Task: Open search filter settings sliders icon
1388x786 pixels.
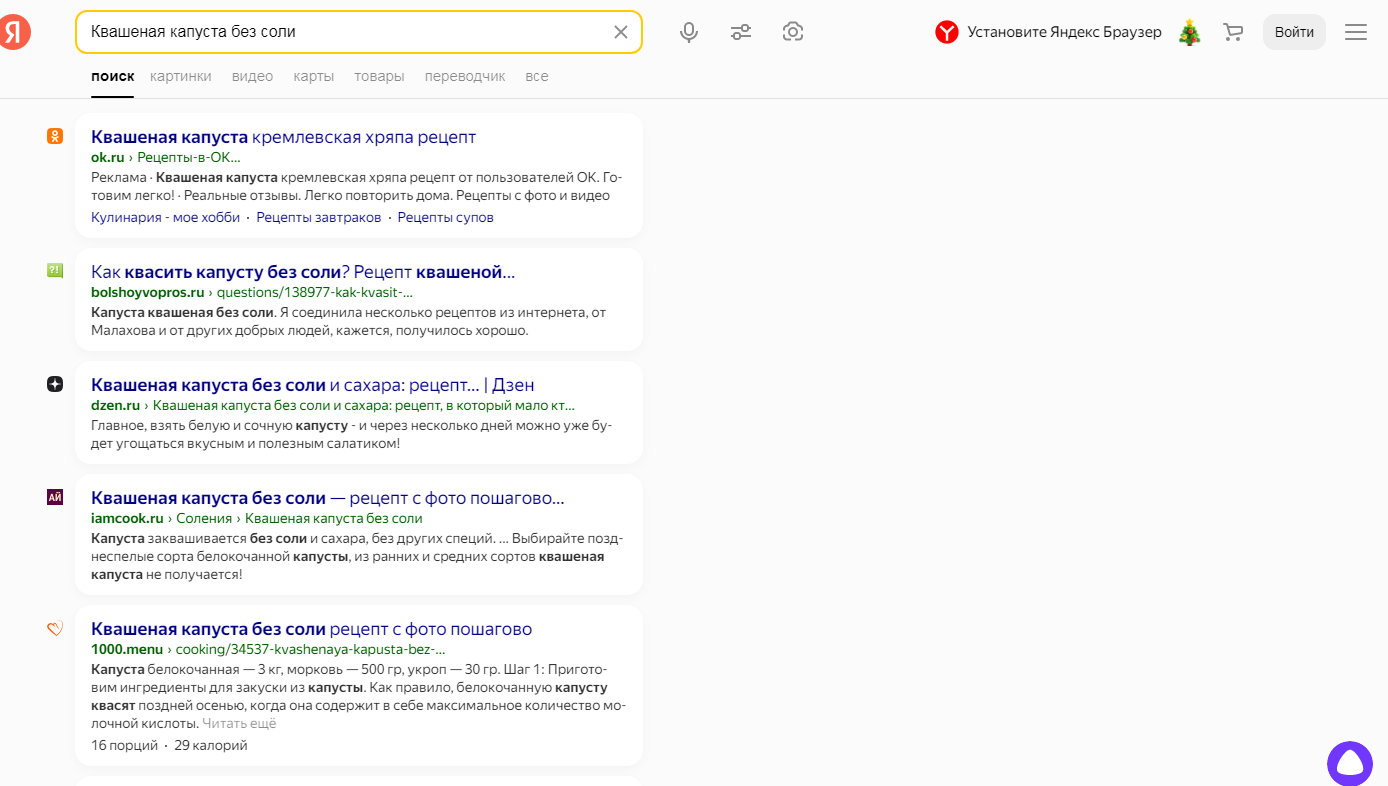Action: pos(741,32)
